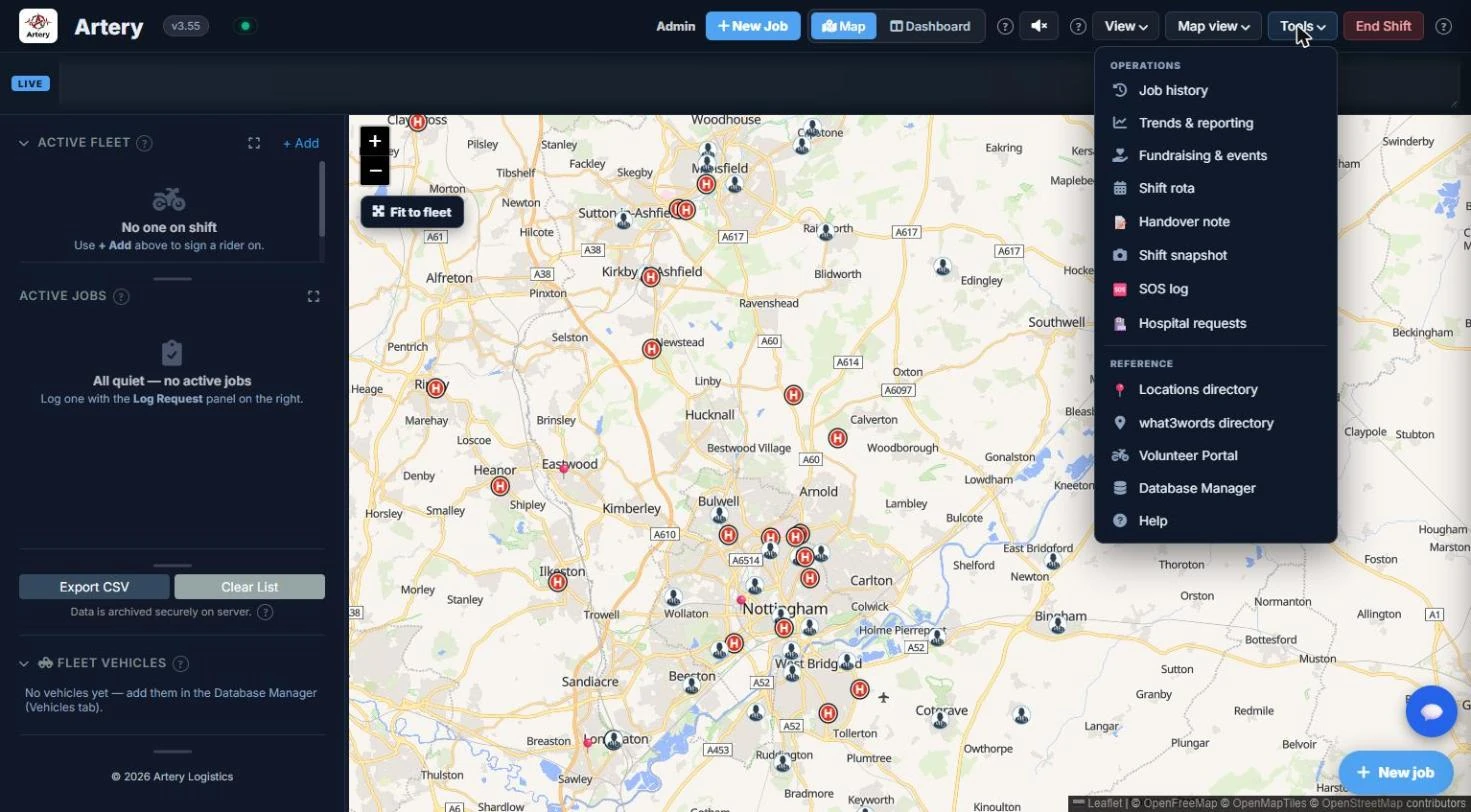Viewport: 1471px width, 812px height.
Task: Open Job history from Tools menu
Action: [x=1216, y=90]
